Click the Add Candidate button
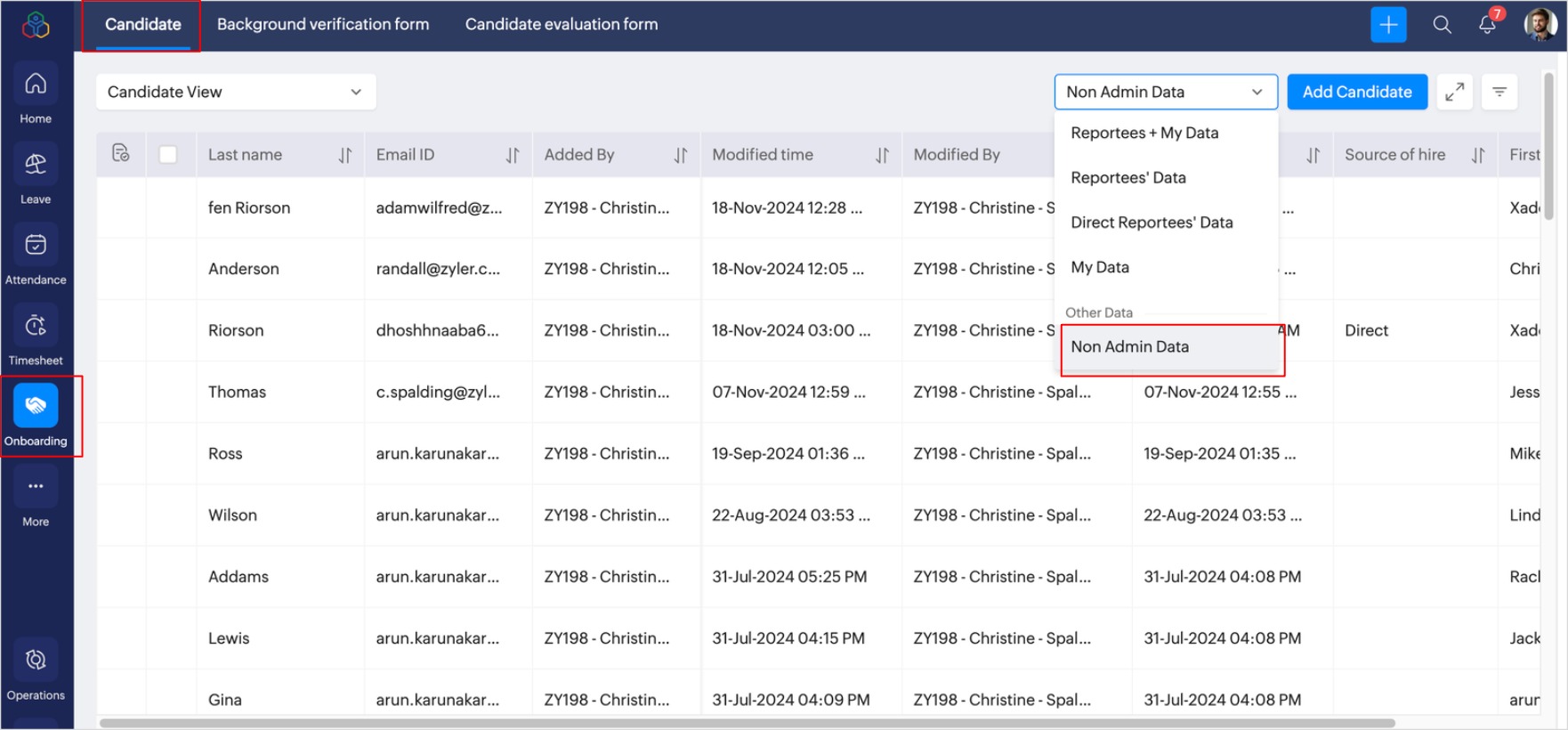Viewport: 1568px width, 730px height. (1356, 92)
